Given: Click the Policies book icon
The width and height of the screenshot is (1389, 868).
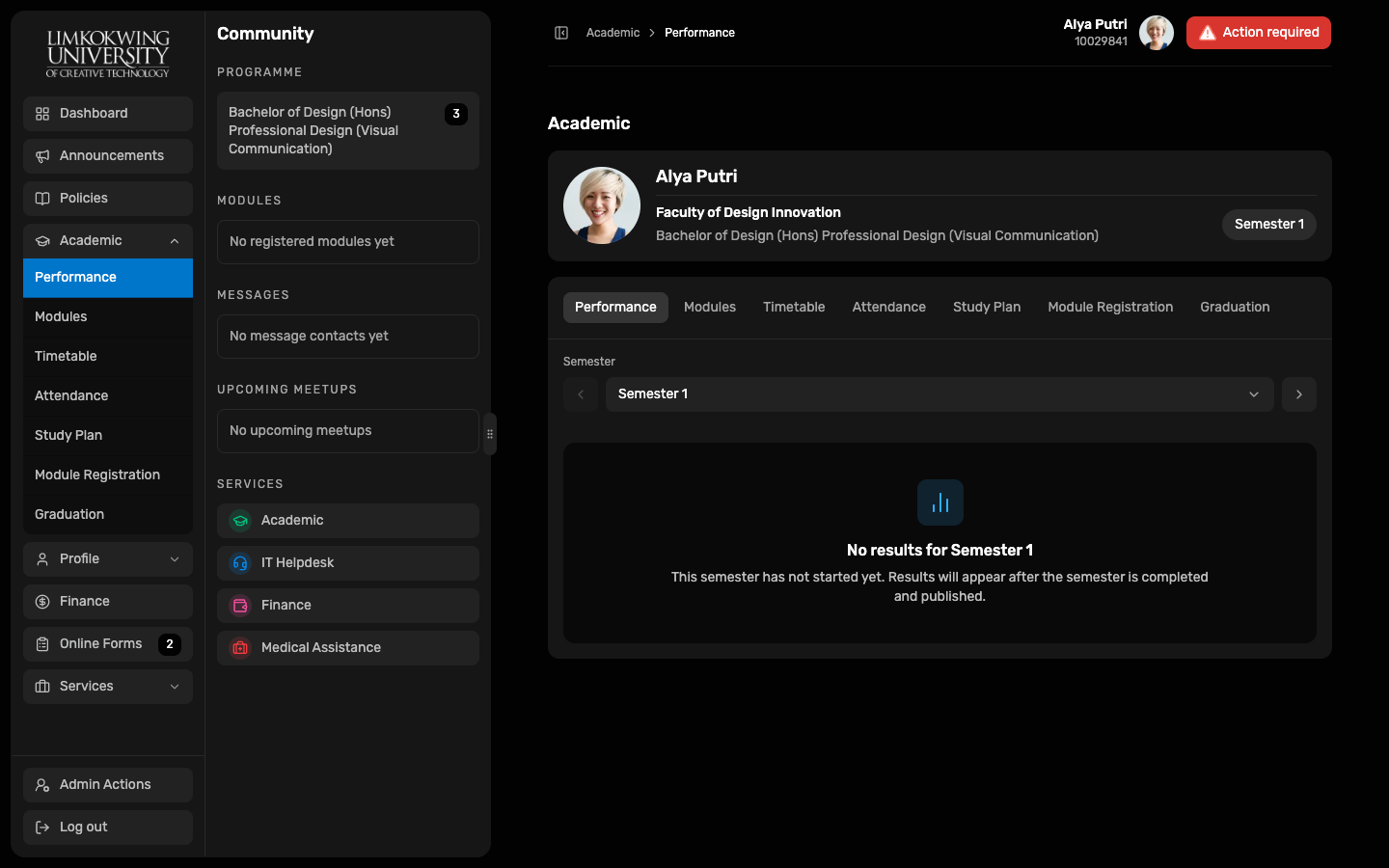Looking at the screenshot, I should [42, 199].
